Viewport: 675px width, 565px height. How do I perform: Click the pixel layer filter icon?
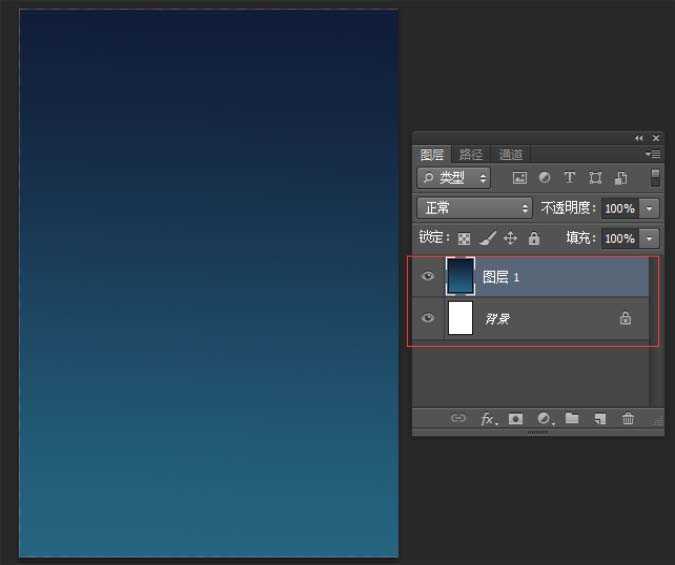click(x=519, y=178)
